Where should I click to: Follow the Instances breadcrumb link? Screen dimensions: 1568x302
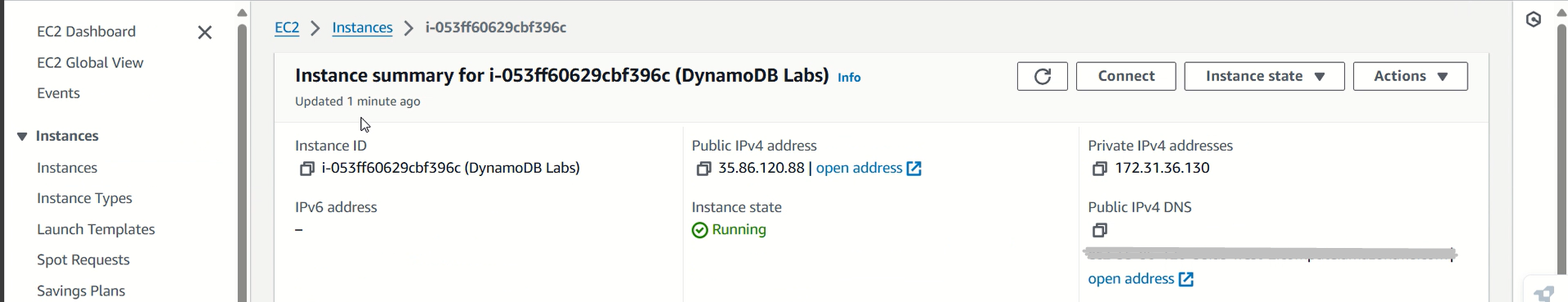(362, 28)
